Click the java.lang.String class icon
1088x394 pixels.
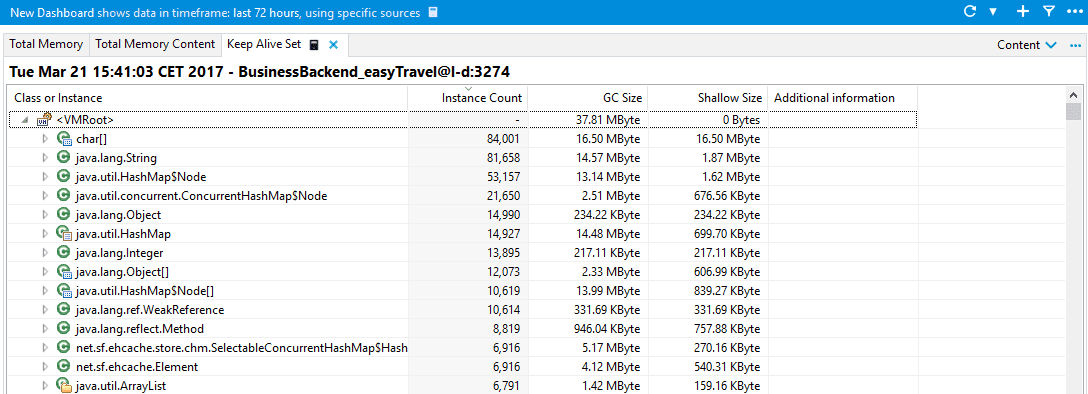click(64, 157)
